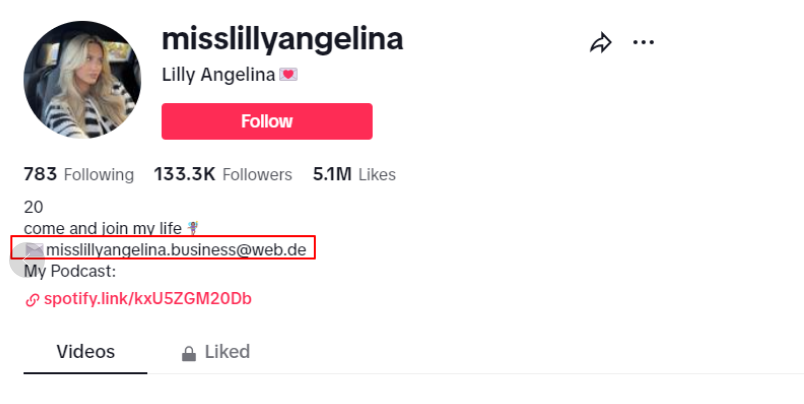This screenshot has width=804, height=404.
Task: Click the 5.1M Likes count
Action: (354, 175)
